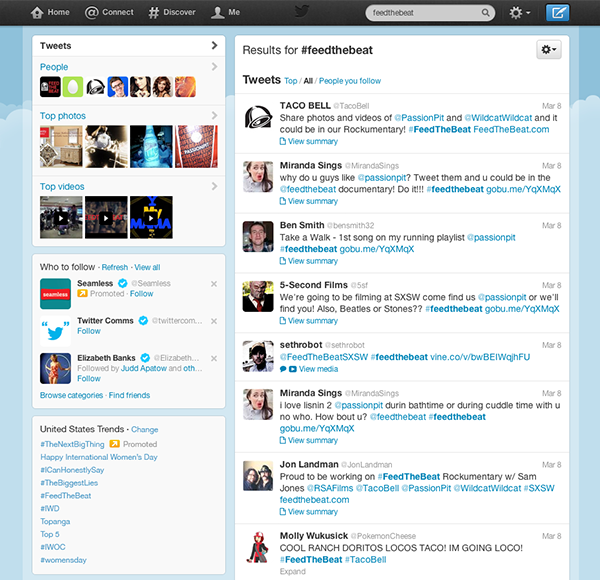The height and width of the screenshot is (580, 600).
Task: Click Seamless verified badge
Action: (122, 283)
